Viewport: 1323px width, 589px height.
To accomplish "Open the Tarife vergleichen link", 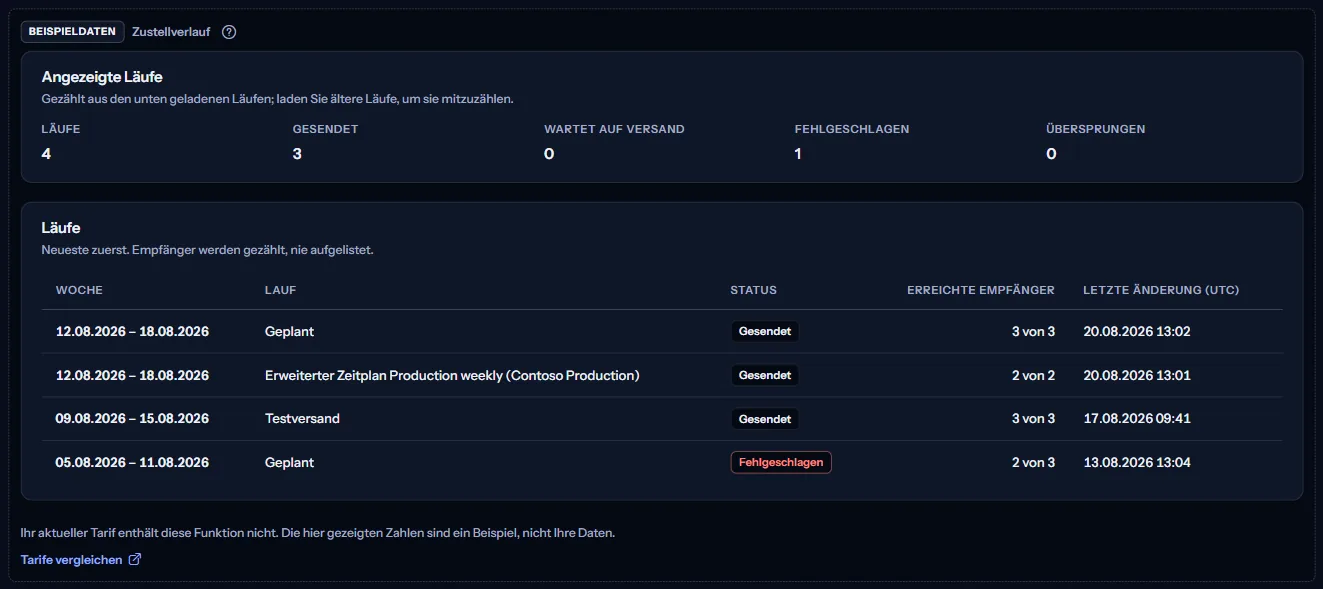I will 72,560.
